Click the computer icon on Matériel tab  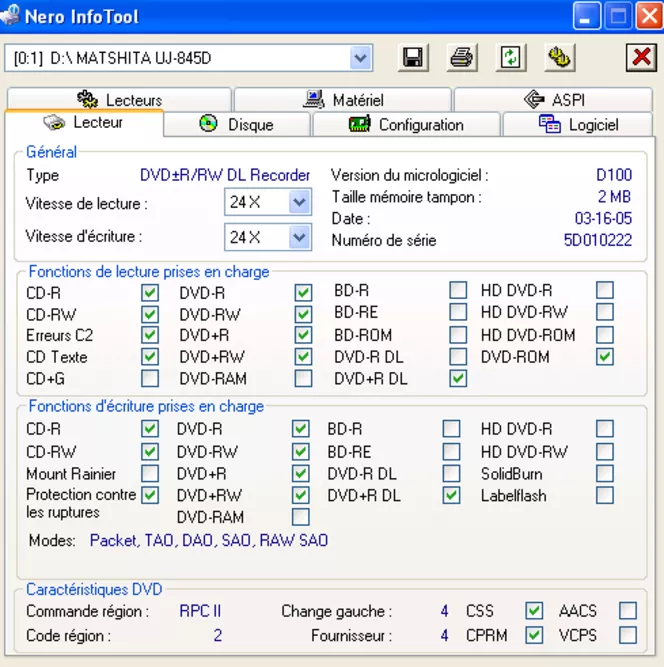314,100
